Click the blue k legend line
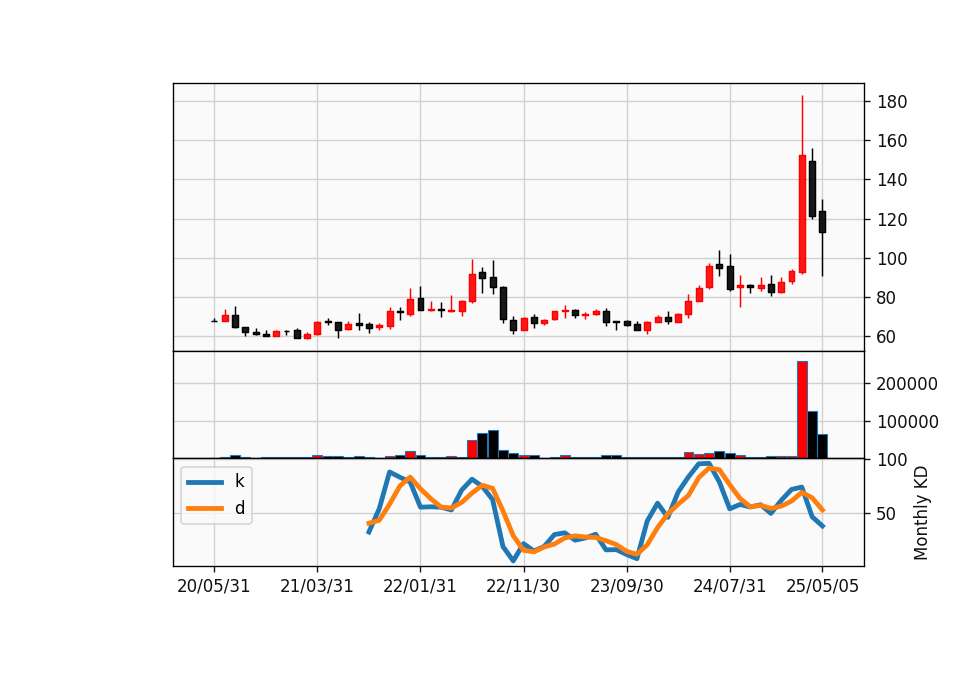This screenshot has height=690, width=960. click(x=205, y=482)
